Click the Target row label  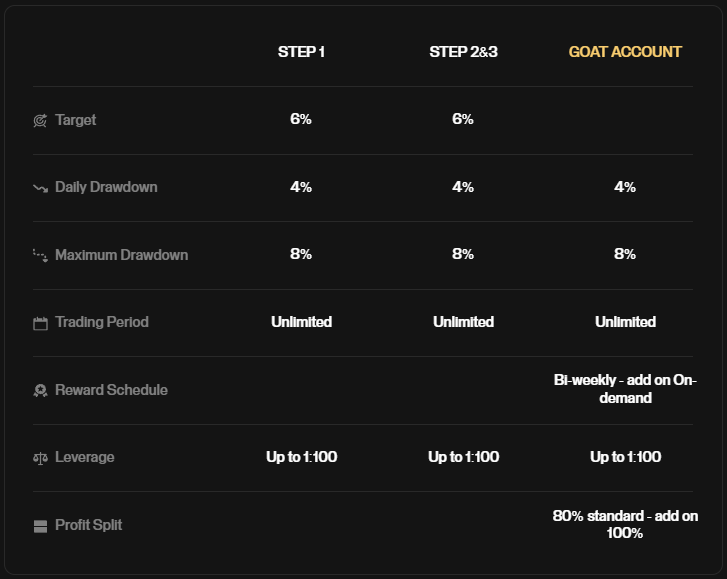click(76, 120)
